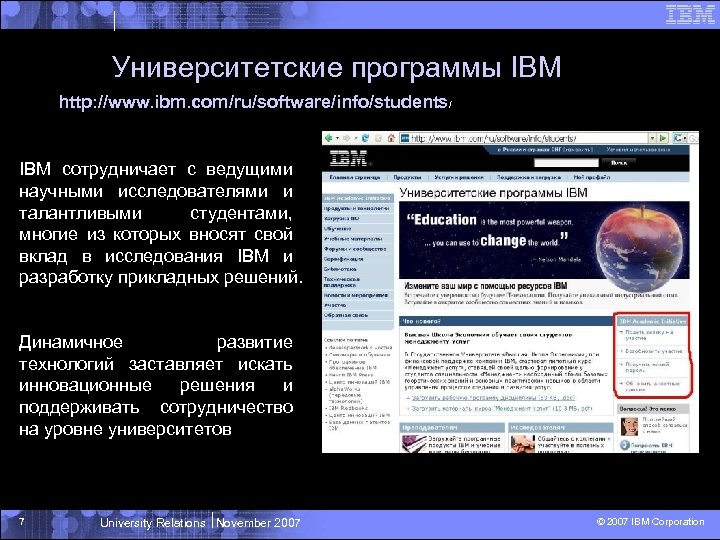Screen dimensions: 720x540
Task: Open the Мой профайл navigation tab
Action: 591,177
